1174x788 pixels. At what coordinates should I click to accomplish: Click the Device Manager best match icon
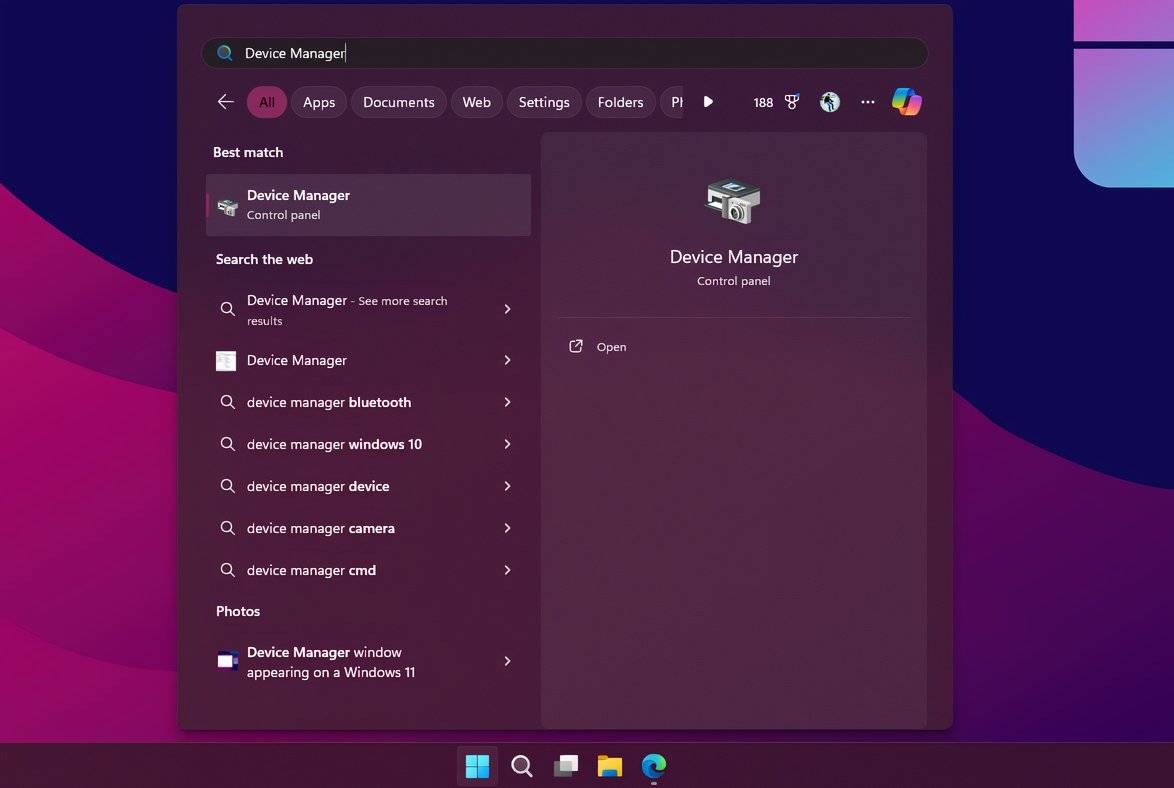(x=227, y=206)
